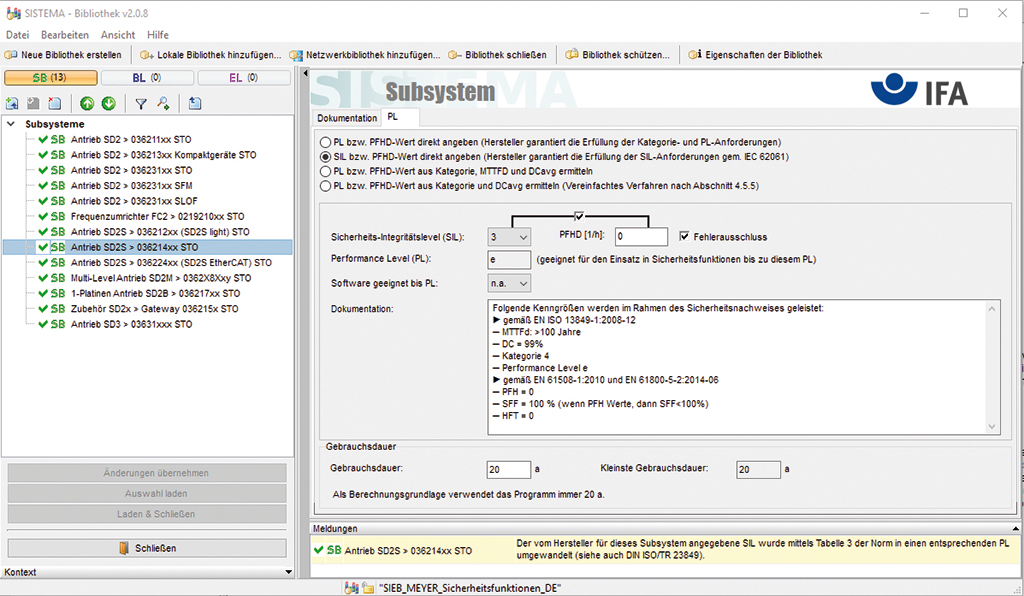This screenshot has width=1024, height=596.
Task: Select PL from Kategorie, MTTFD und DCavg option
Action: click(325, 171)
